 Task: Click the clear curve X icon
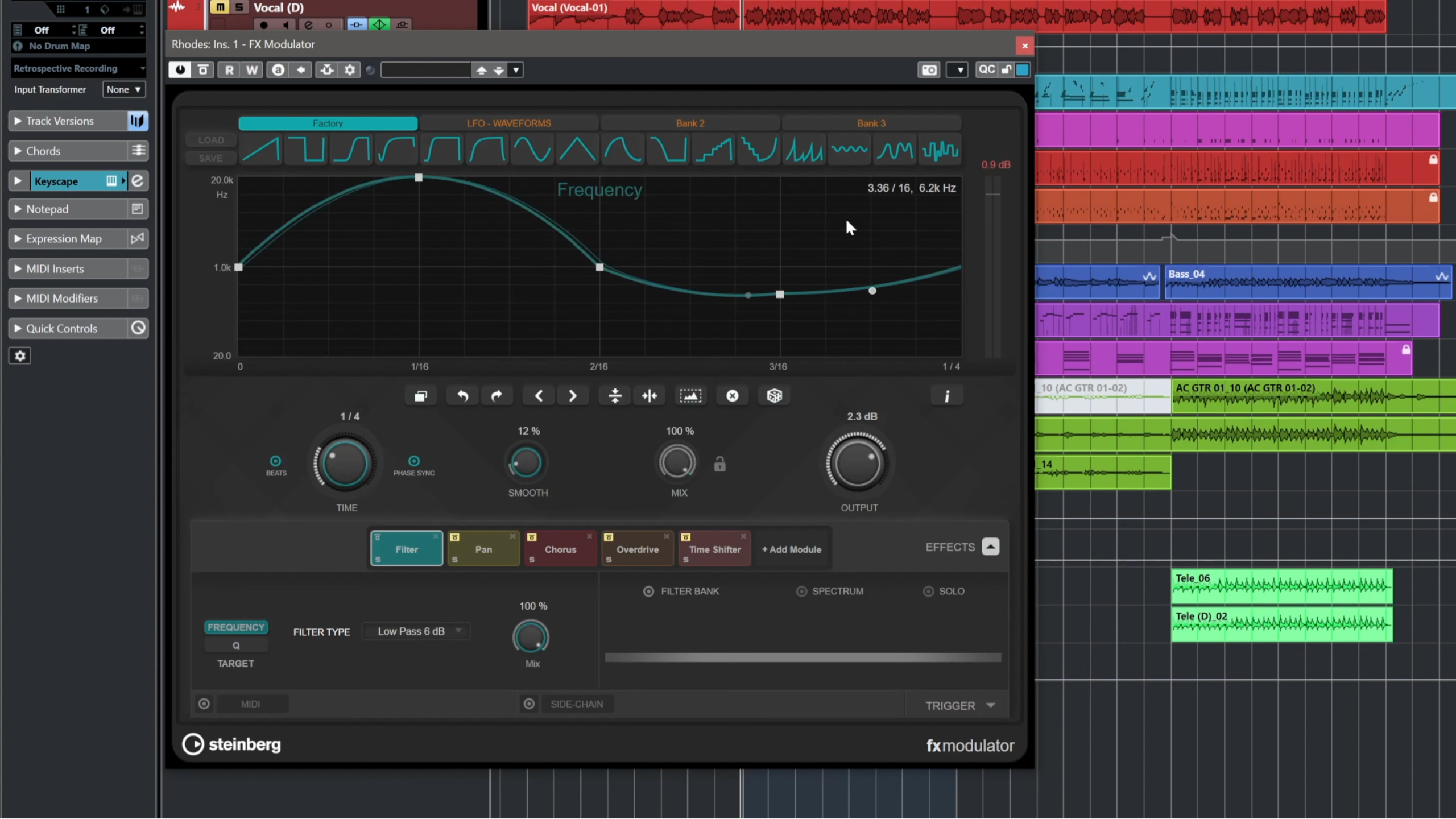pos(732,396)
